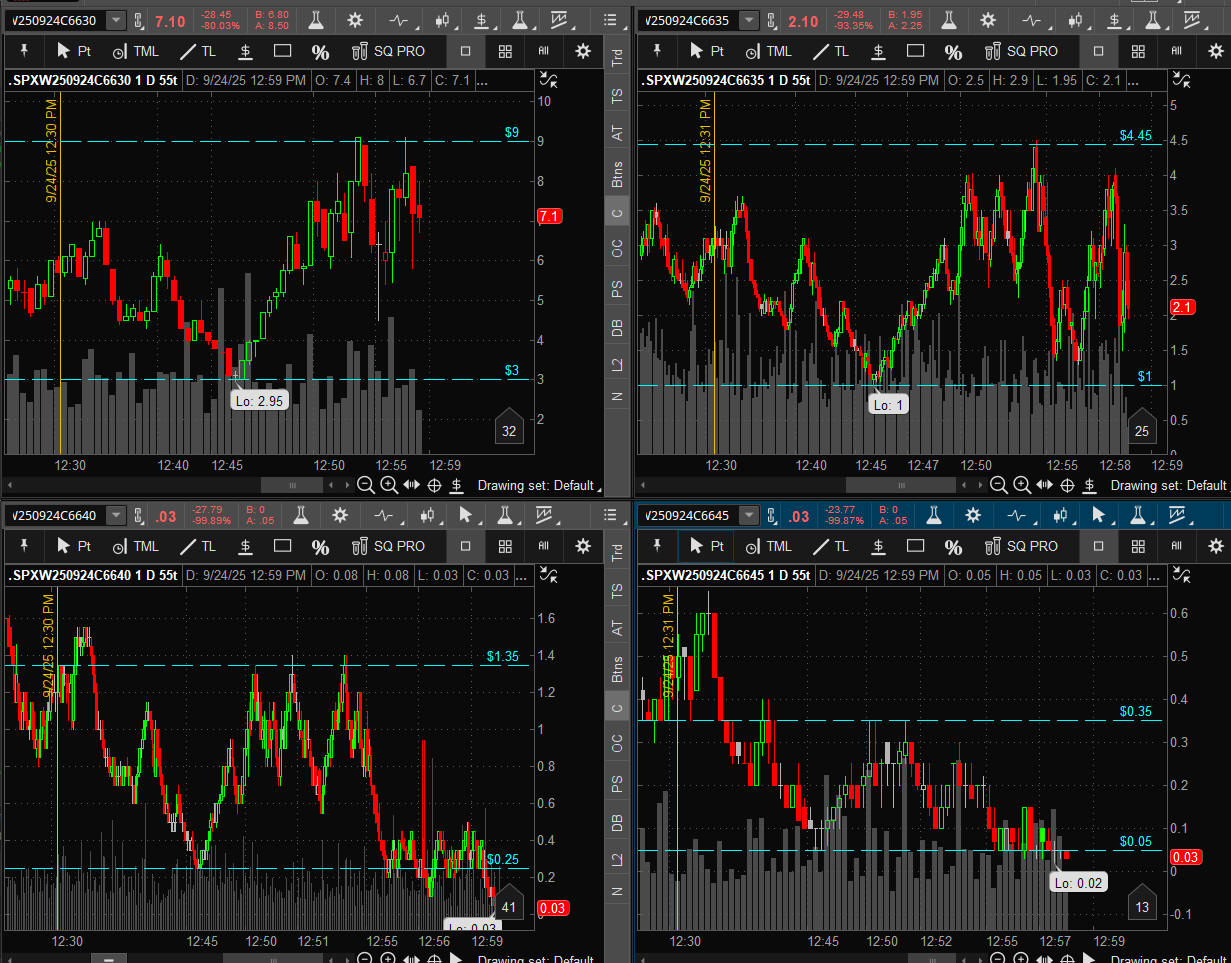
Task: Open chart settings gear in the C6635 header
Action: click(x=988, y=20)
